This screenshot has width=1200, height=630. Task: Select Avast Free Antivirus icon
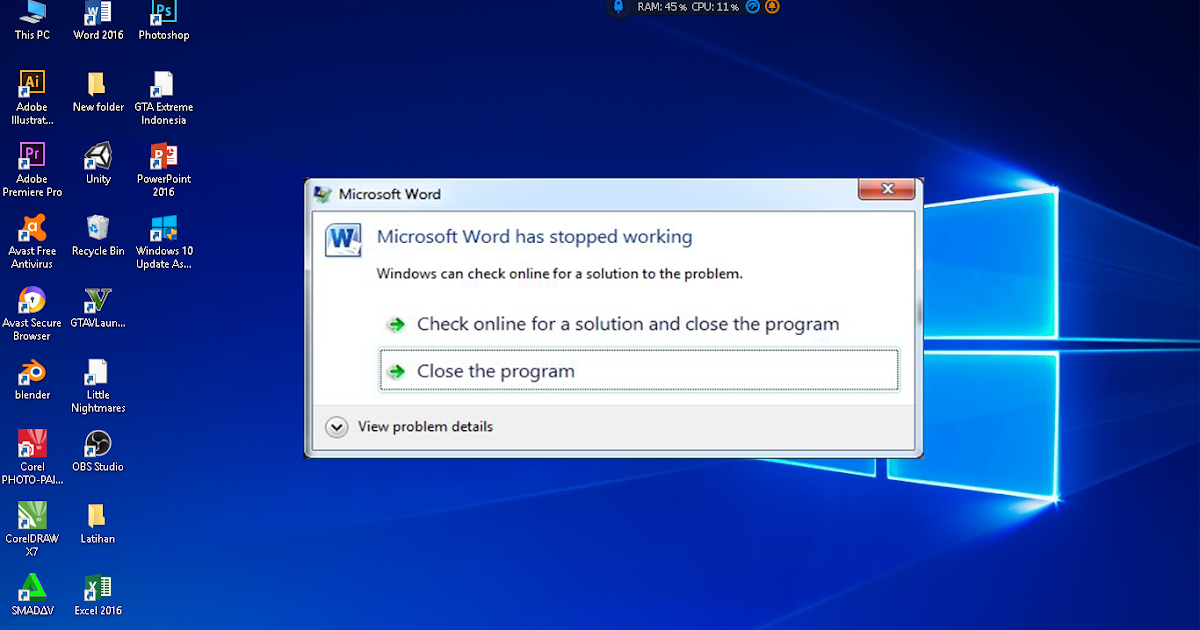tap(32, 243)
